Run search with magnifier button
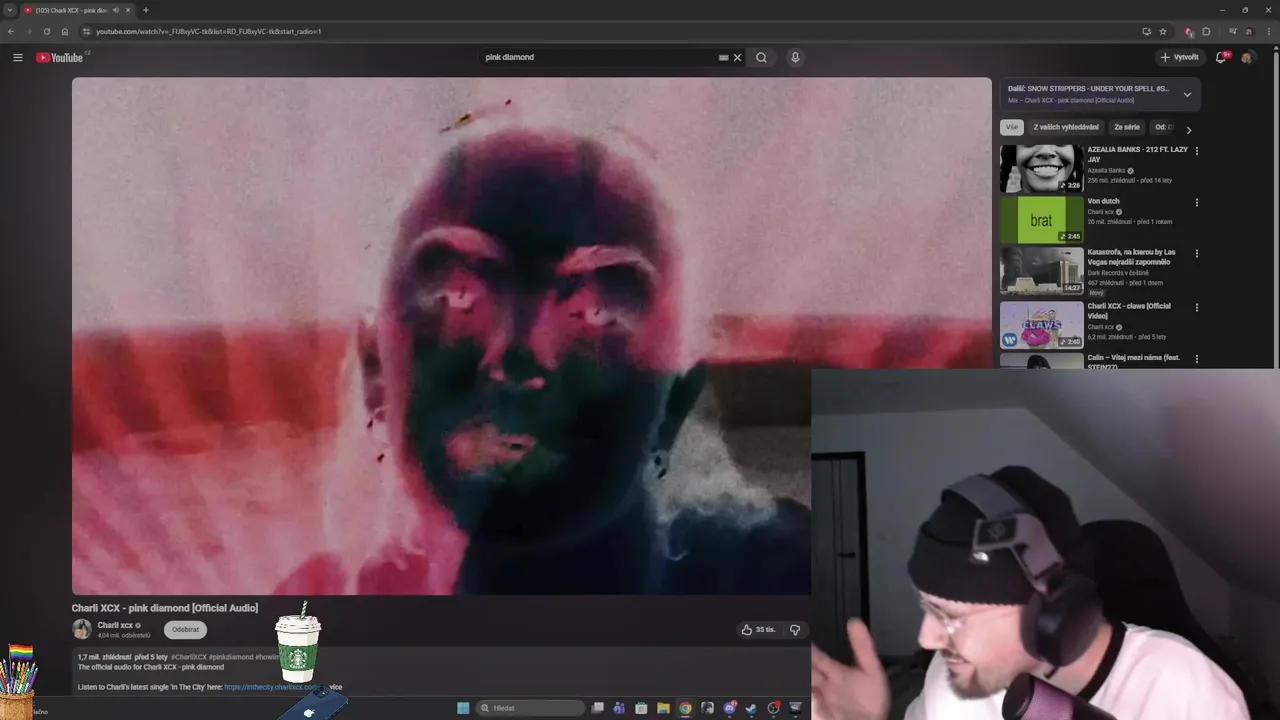The width and height of the screenshot is (1280, 720). (761, 57)
